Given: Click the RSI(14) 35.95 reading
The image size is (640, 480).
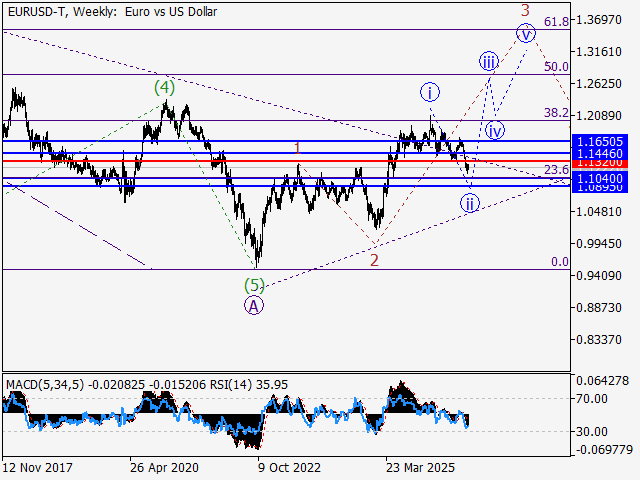Looking at the screenshot, I should [x=249, y=385].
